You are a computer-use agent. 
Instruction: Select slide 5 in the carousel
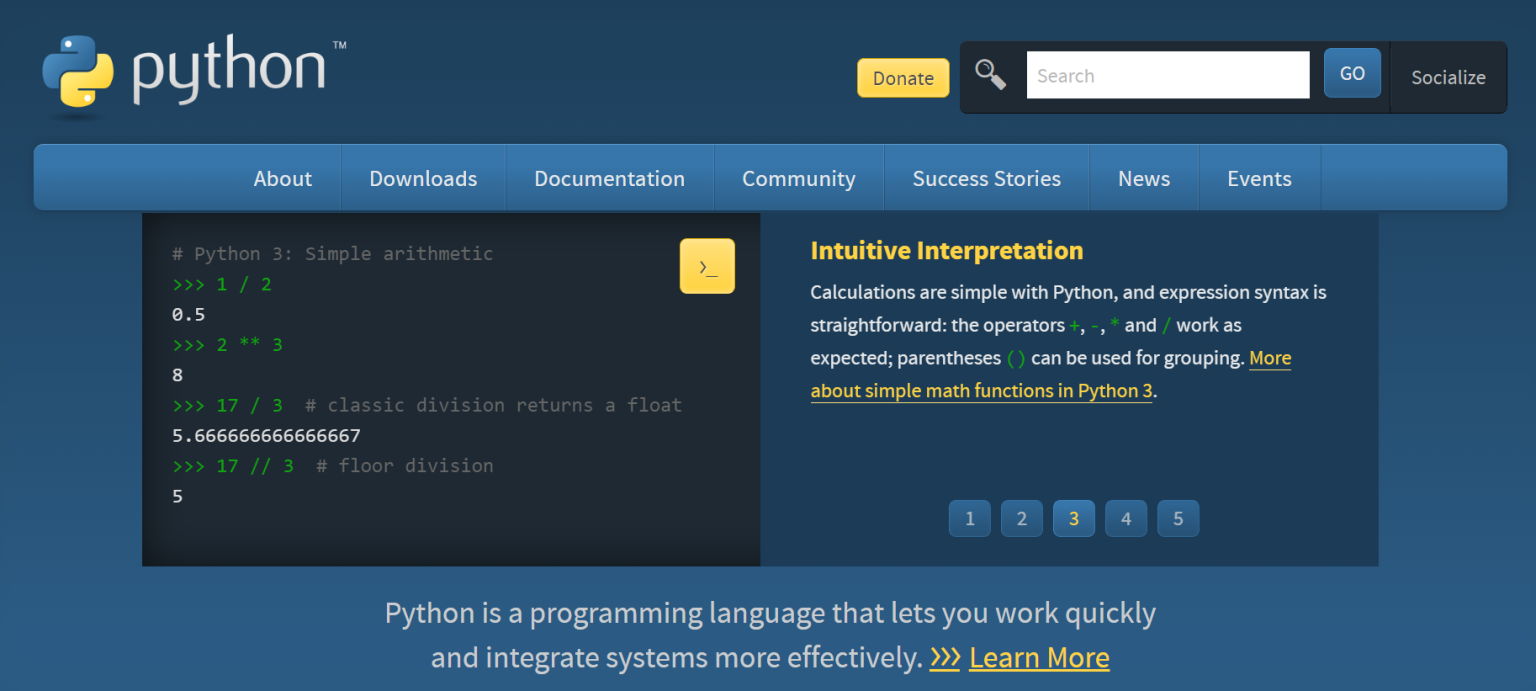1178,518
